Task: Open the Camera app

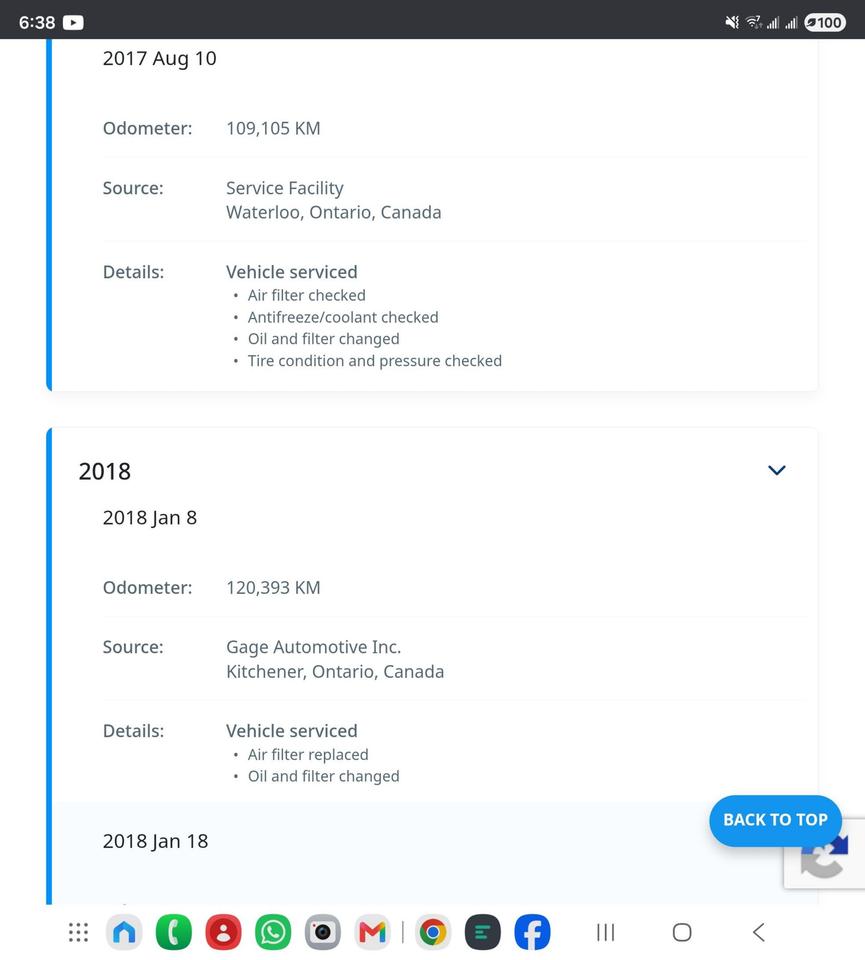Action: point(323,932)
